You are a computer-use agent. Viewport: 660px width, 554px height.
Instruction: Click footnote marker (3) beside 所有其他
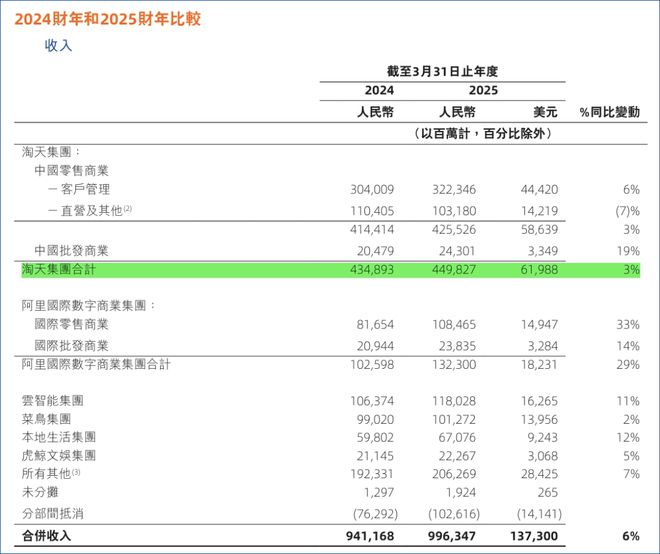[x=76, y=472]
